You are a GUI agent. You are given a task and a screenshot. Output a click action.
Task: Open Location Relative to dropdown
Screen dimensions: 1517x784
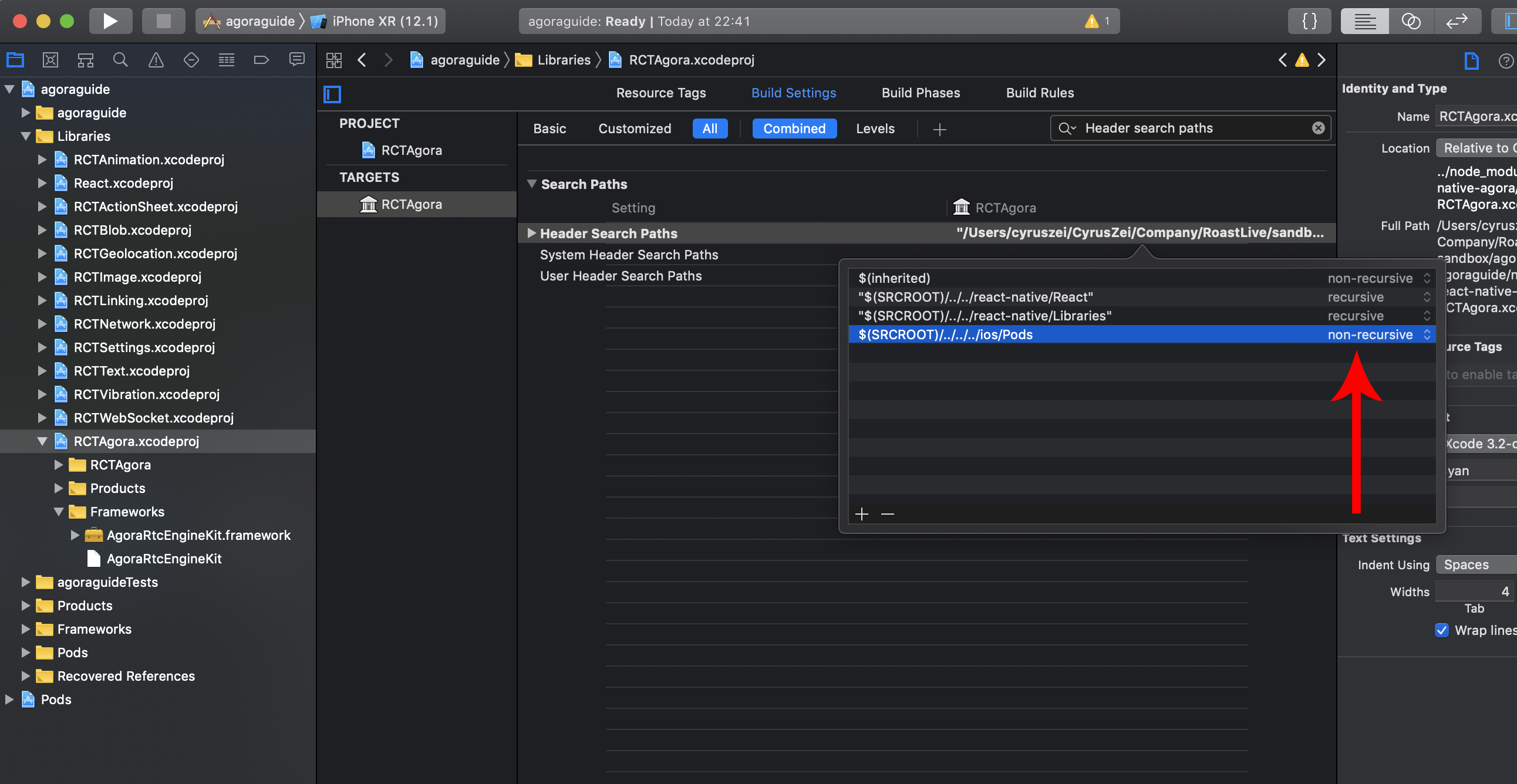click(x=1476, y=148)
